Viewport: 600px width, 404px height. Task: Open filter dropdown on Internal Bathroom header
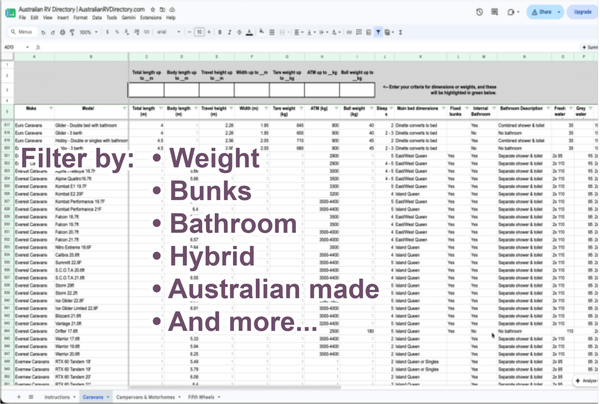click(x=494, y=109)
